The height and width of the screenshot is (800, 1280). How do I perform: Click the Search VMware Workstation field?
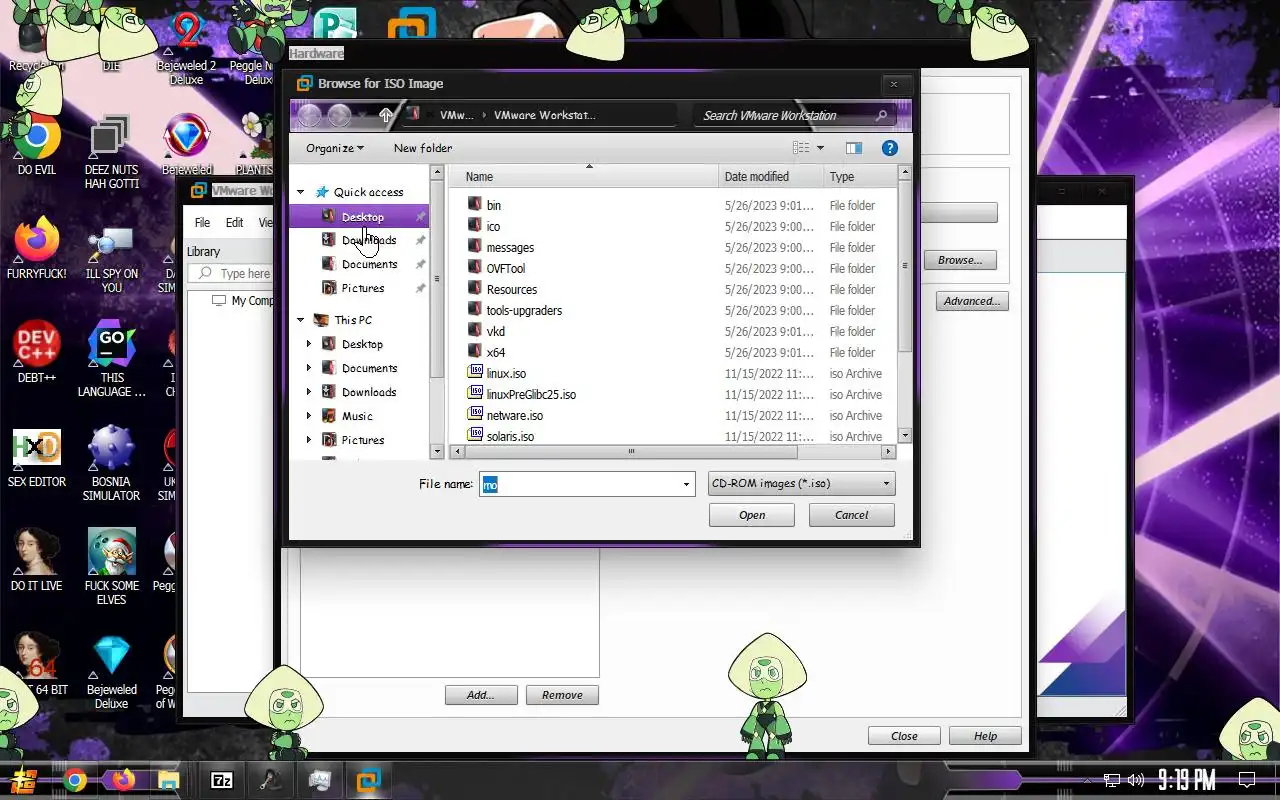click(x=785, y=116)
